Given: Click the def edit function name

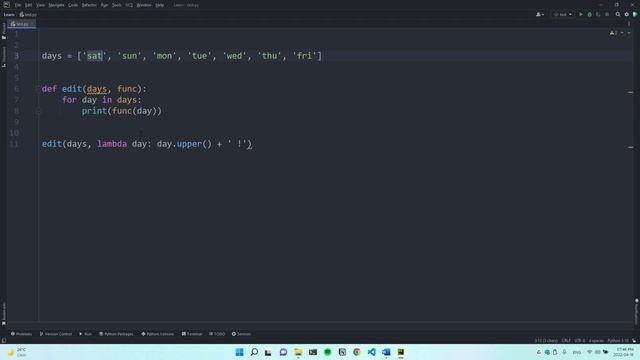Looking at the screenshot, I should pyautogui.click(x=72, y=89).
